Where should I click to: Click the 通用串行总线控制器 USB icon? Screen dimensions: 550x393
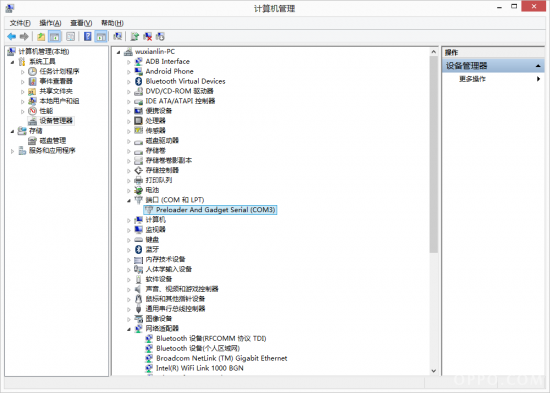click(x=139, y=309)
